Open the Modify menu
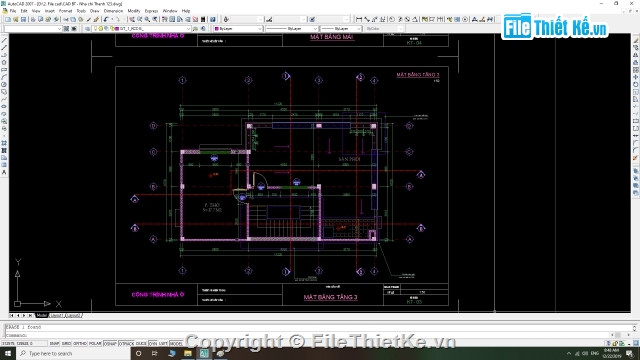Screen dimensions: 640x360 tap(133, 11)
